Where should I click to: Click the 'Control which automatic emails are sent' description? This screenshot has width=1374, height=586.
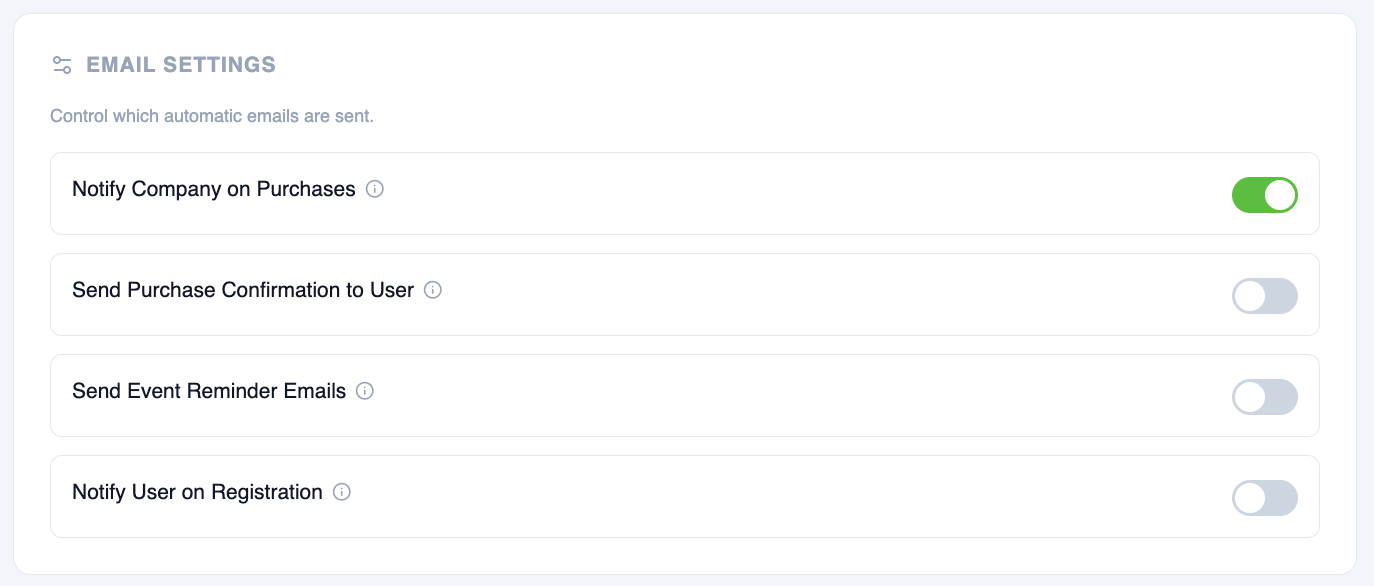pyautogui.click(x=212, y=116)
